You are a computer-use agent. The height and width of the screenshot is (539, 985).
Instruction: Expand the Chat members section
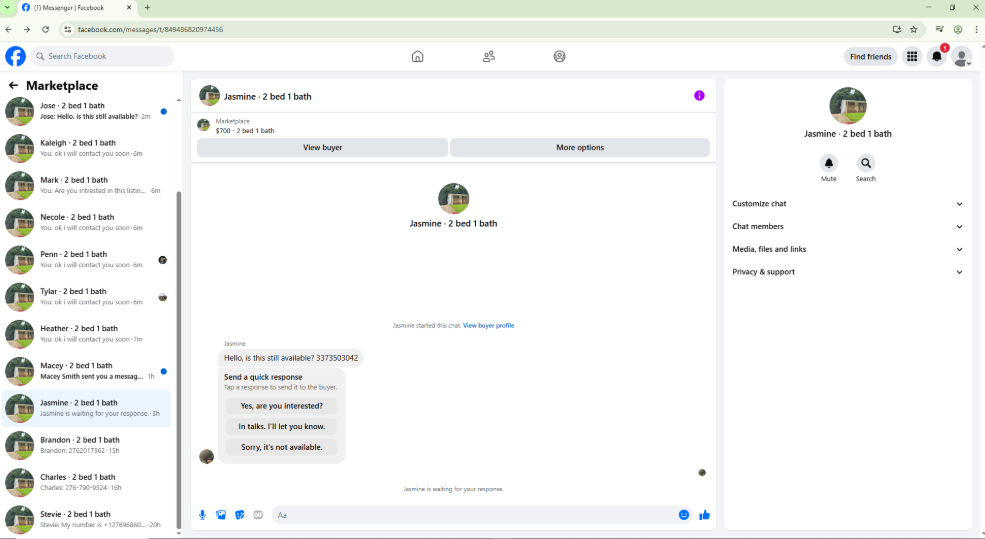tap(847, 226)
